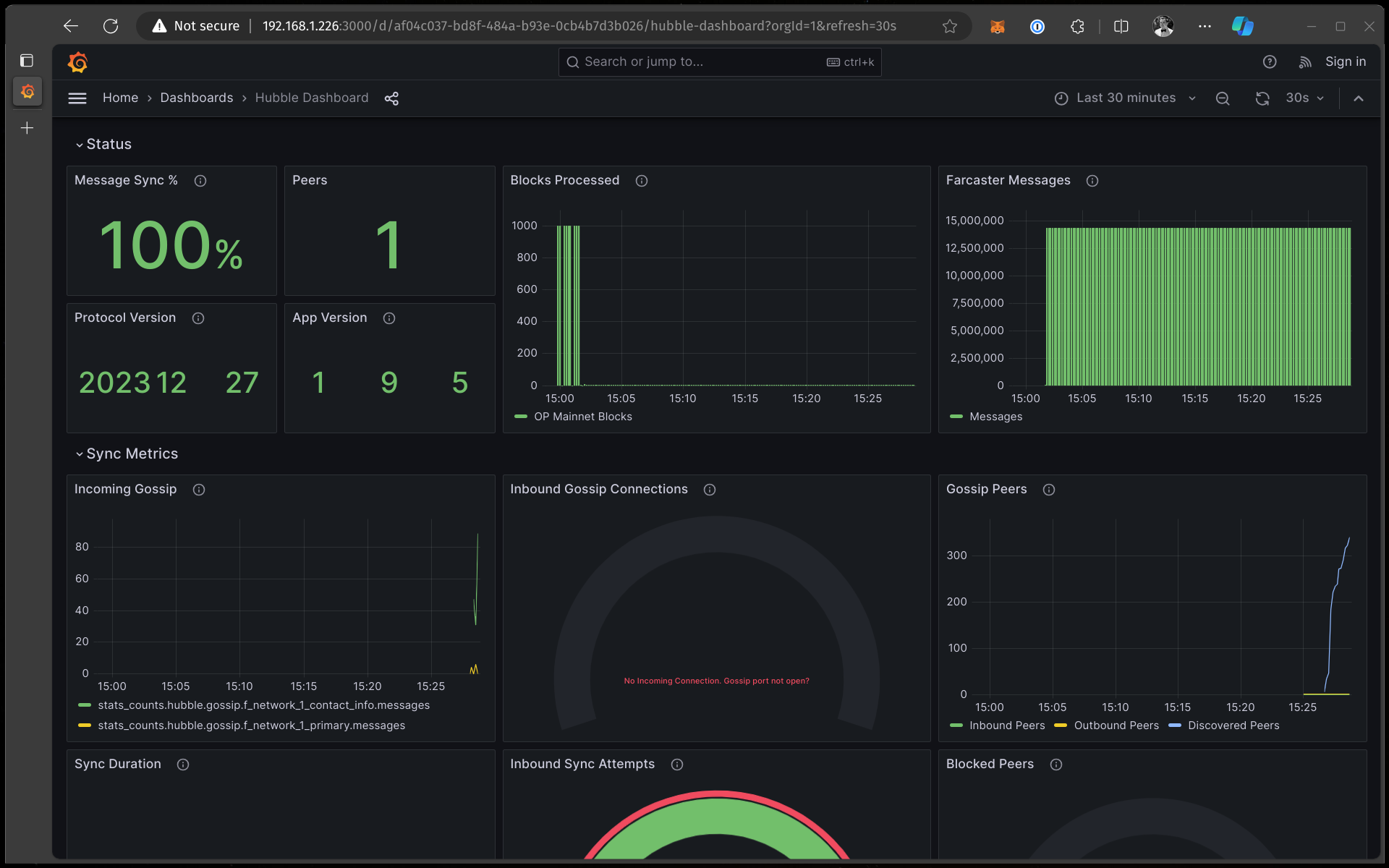Show info for Inbound Gossip Connections panel

710,490
